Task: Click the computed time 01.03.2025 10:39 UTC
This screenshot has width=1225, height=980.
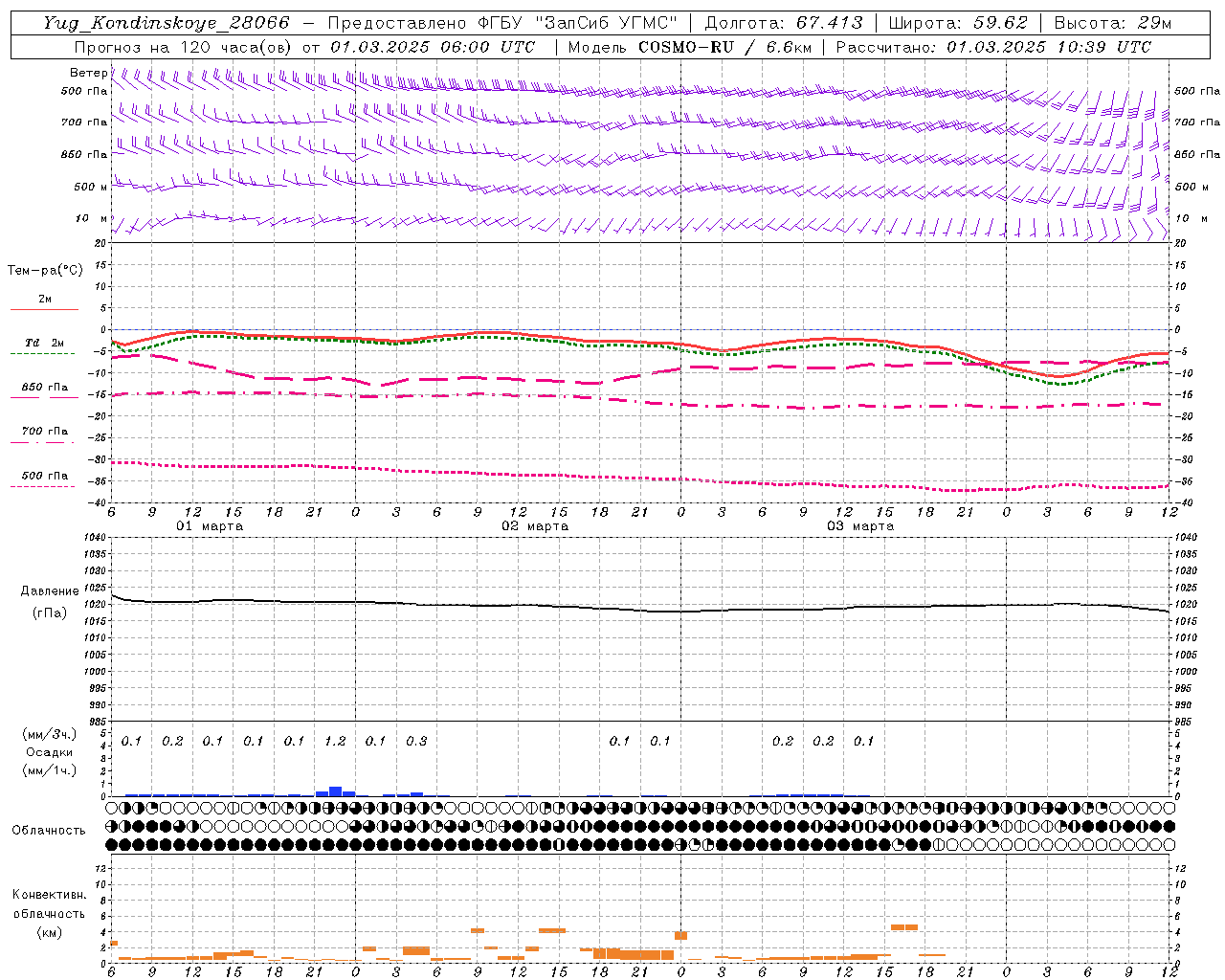Action: [x=1049, y=47]
